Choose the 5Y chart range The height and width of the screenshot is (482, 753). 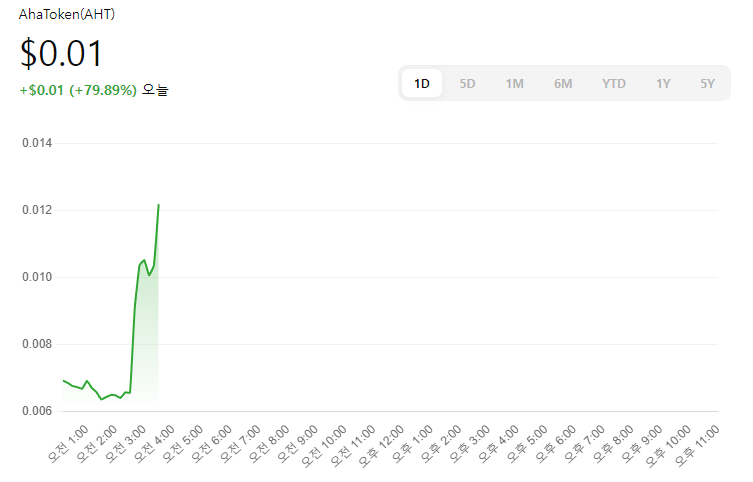click(707, 84)
